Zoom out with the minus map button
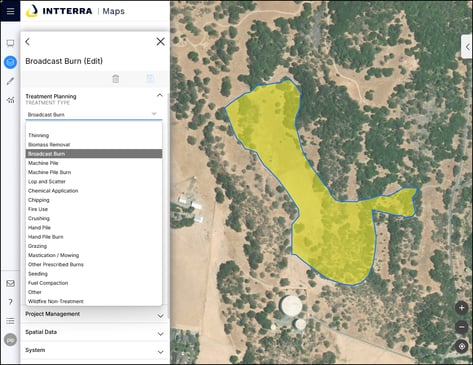Image resolution: width=473 pixels, height=365 pixels. point(462,327)
